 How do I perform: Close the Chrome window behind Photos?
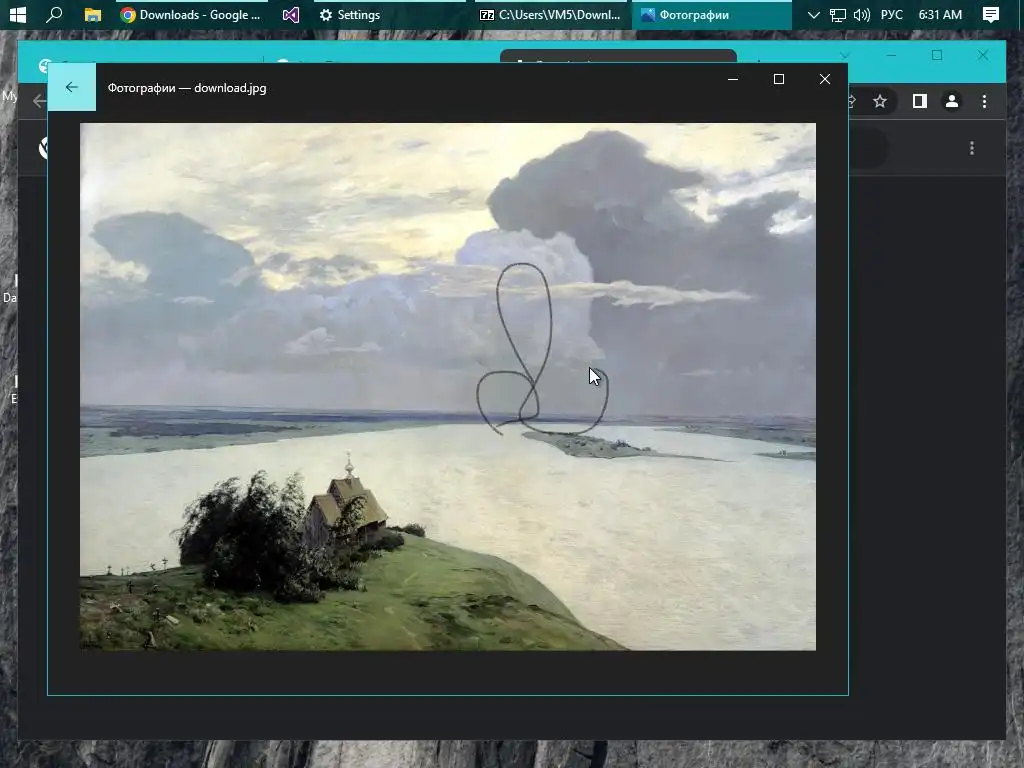(982, 56)
